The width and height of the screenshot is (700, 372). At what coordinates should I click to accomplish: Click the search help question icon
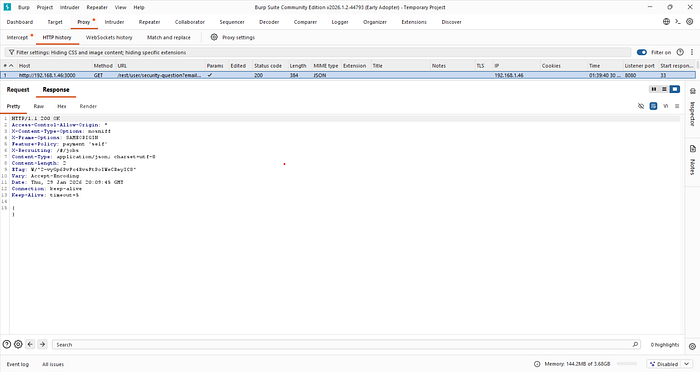click(7, 344)
